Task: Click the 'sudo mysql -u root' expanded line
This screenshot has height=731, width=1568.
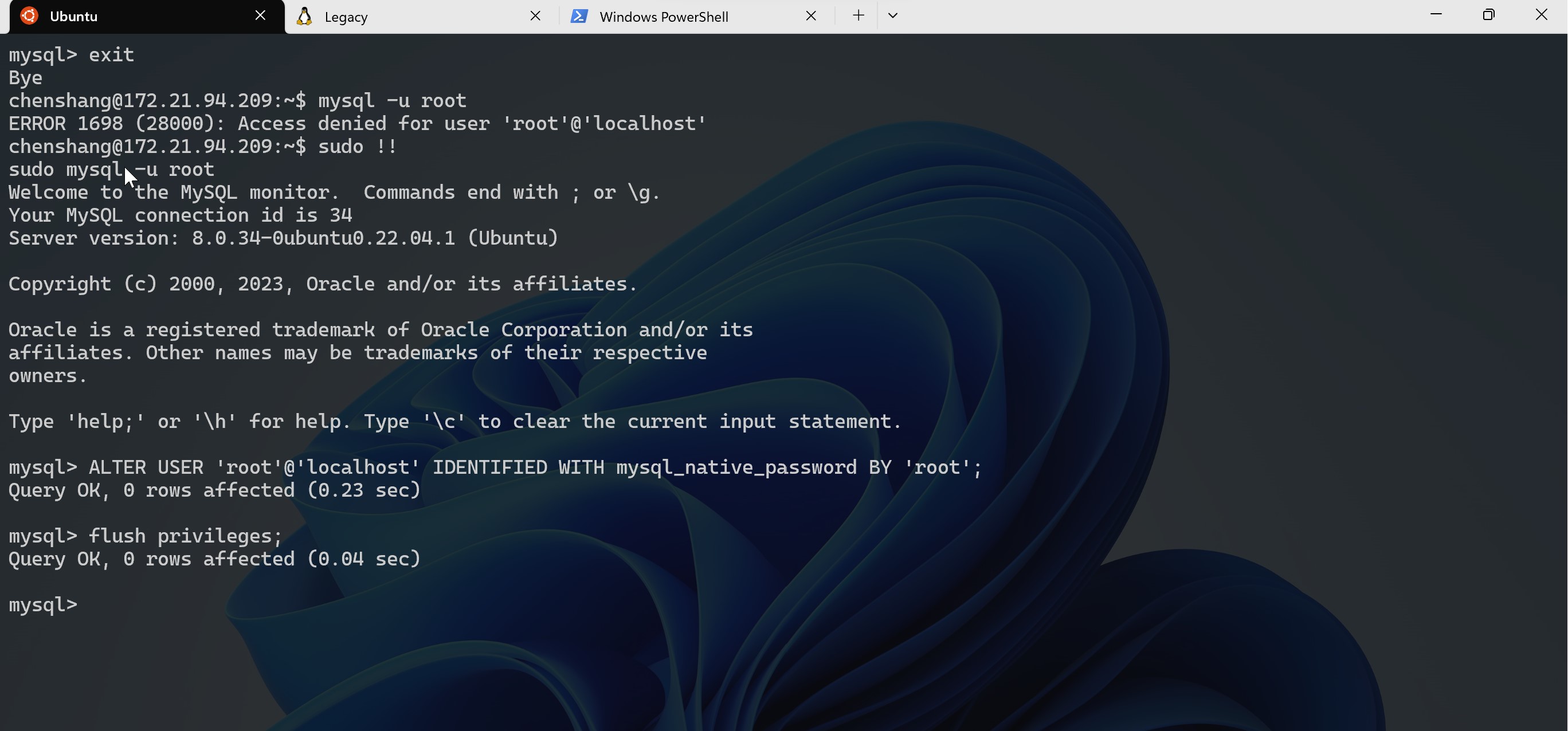Action: click(111, 169)
